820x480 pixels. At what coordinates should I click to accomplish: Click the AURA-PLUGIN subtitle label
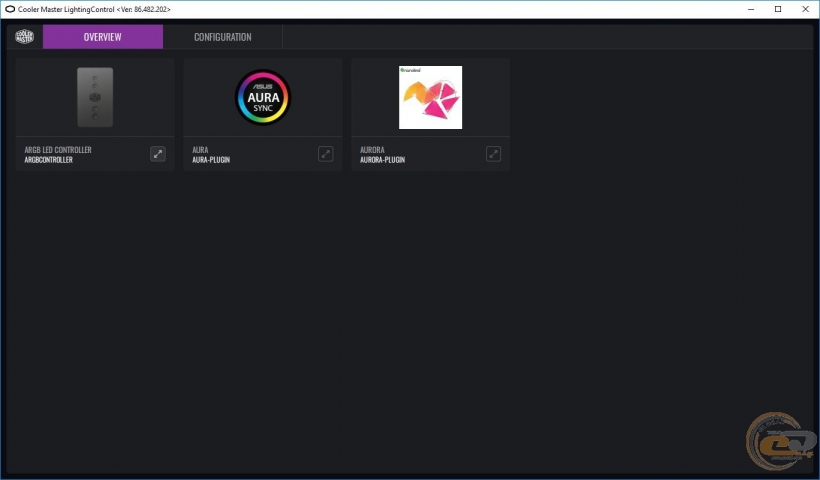(x=211, y=160)
